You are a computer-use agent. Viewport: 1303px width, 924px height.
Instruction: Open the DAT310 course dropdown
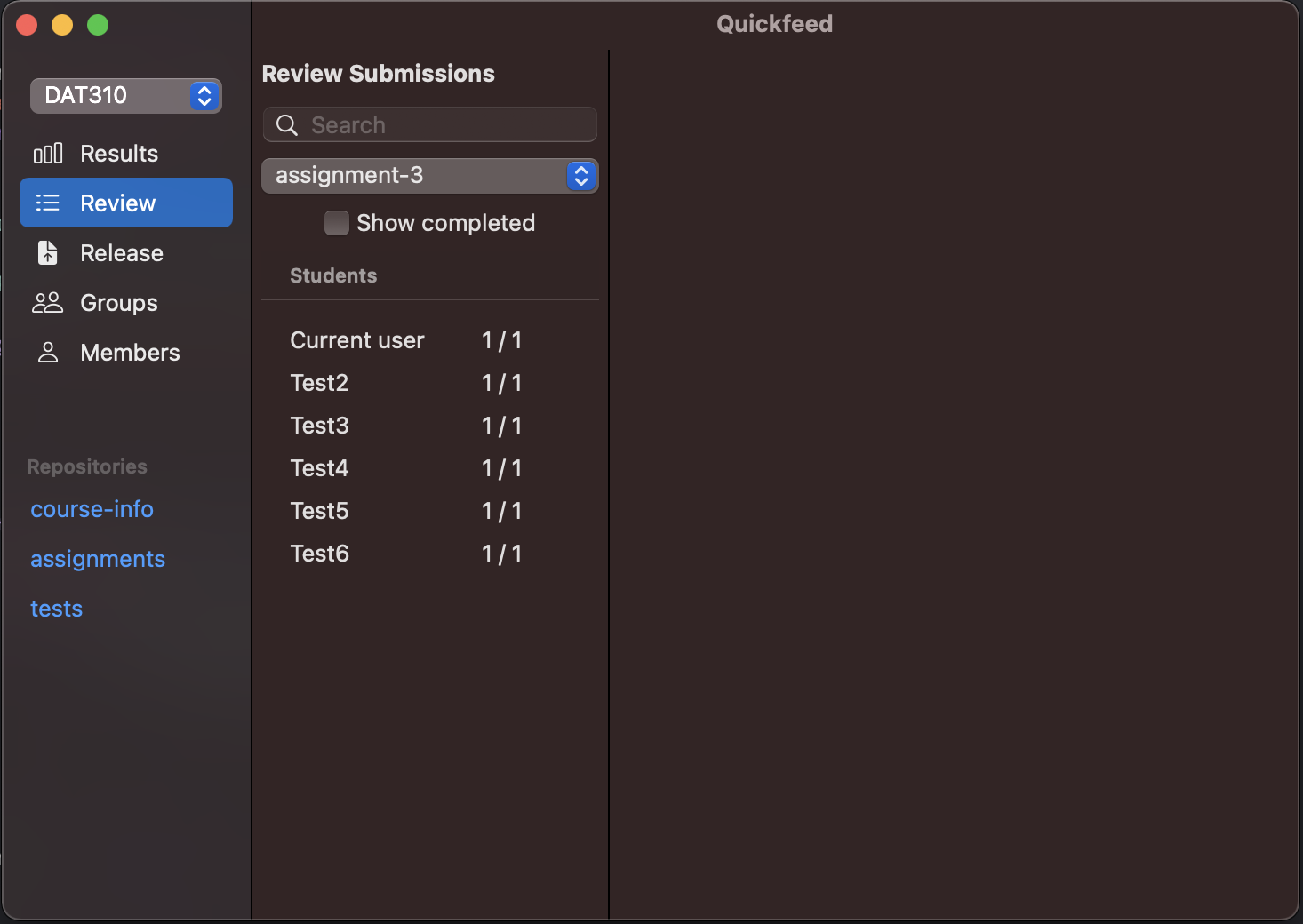click(x=126, y=96)
